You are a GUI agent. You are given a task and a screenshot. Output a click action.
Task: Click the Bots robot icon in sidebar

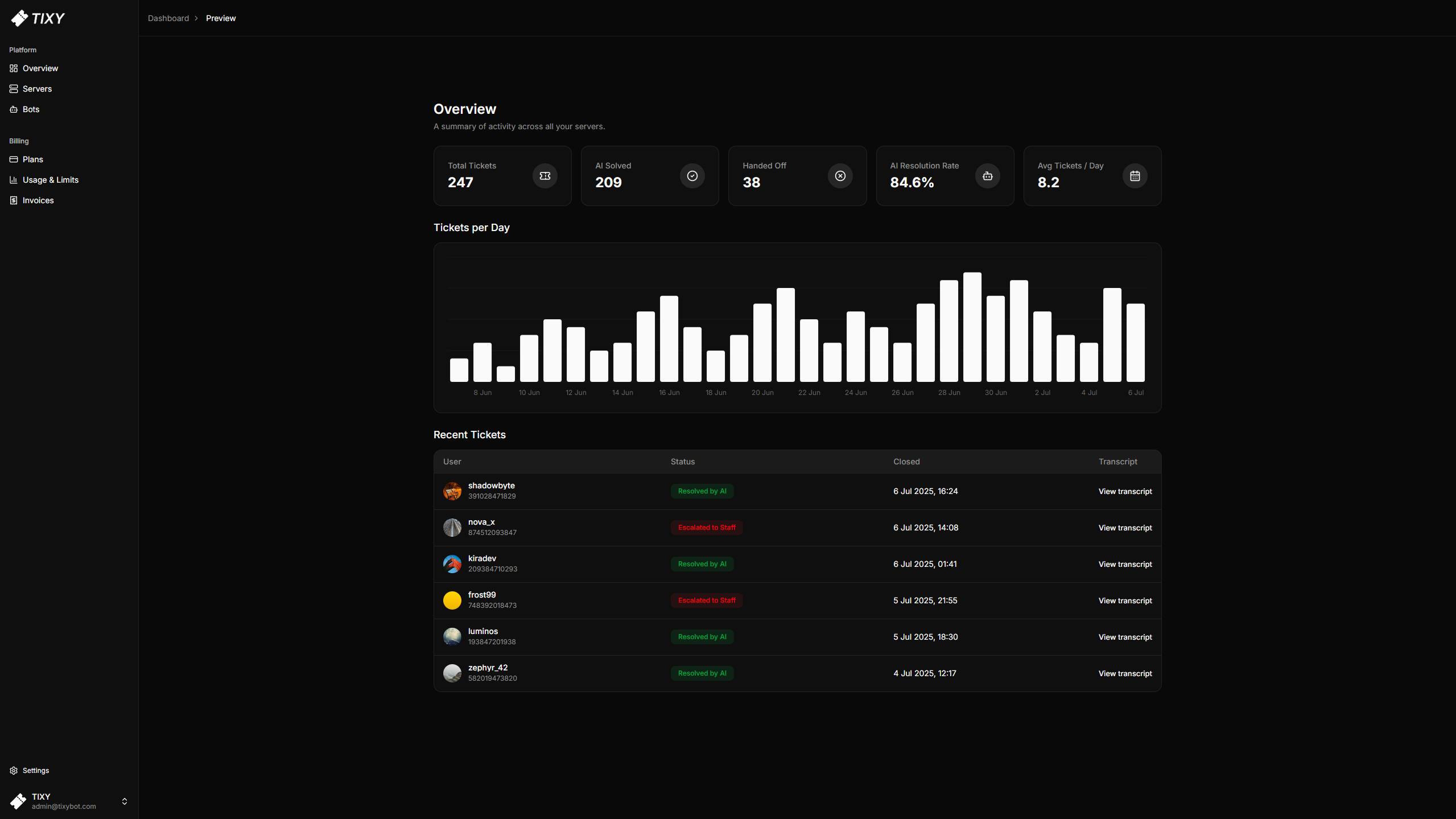pos(14,109)
